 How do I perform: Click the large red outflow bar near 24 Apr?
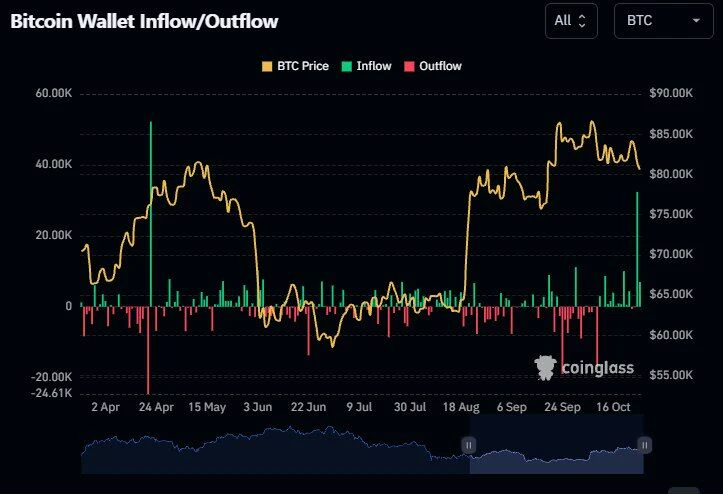click(148, 350)
